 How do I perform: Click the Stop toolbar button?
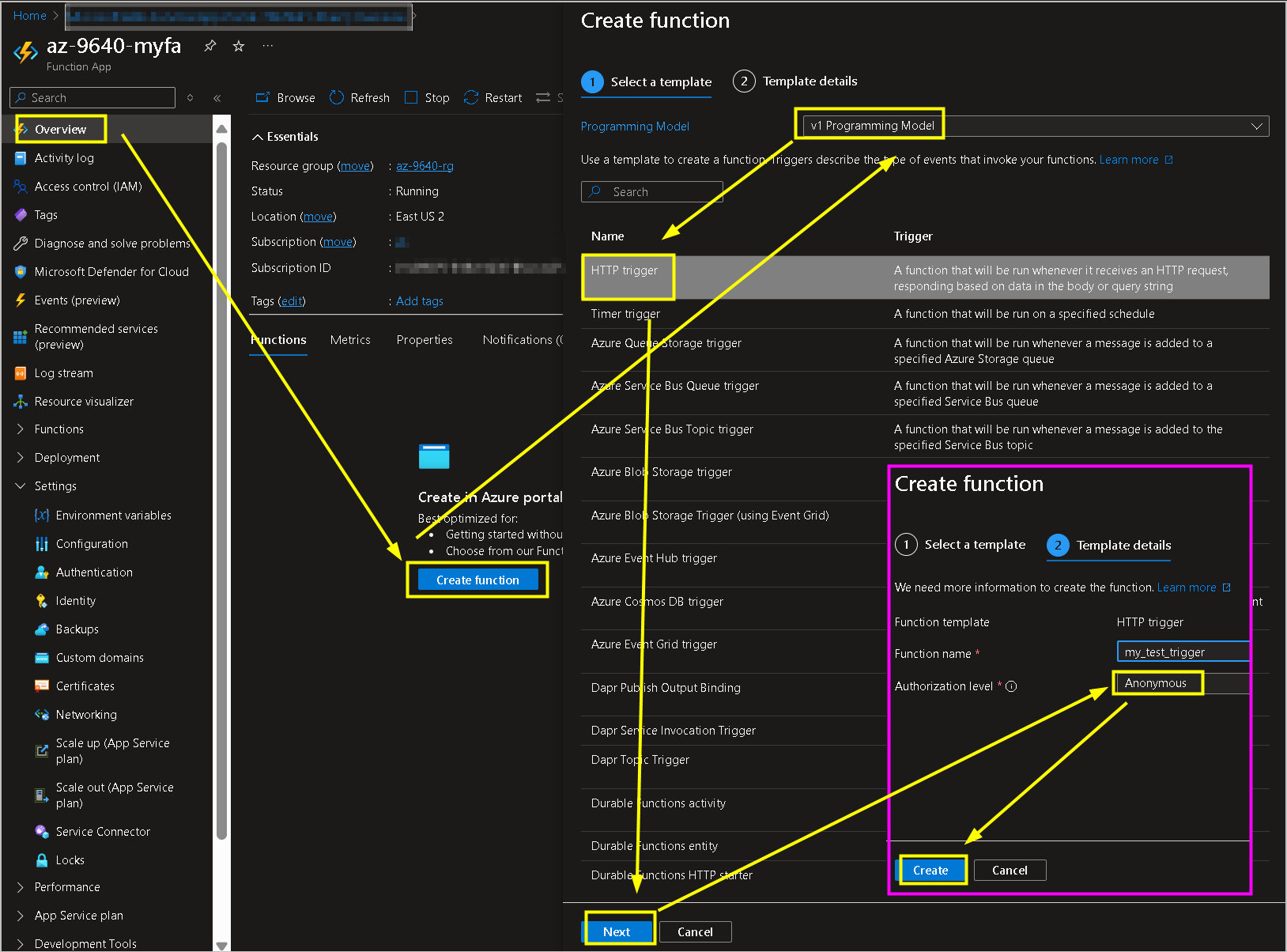click(x=427, y=97)
